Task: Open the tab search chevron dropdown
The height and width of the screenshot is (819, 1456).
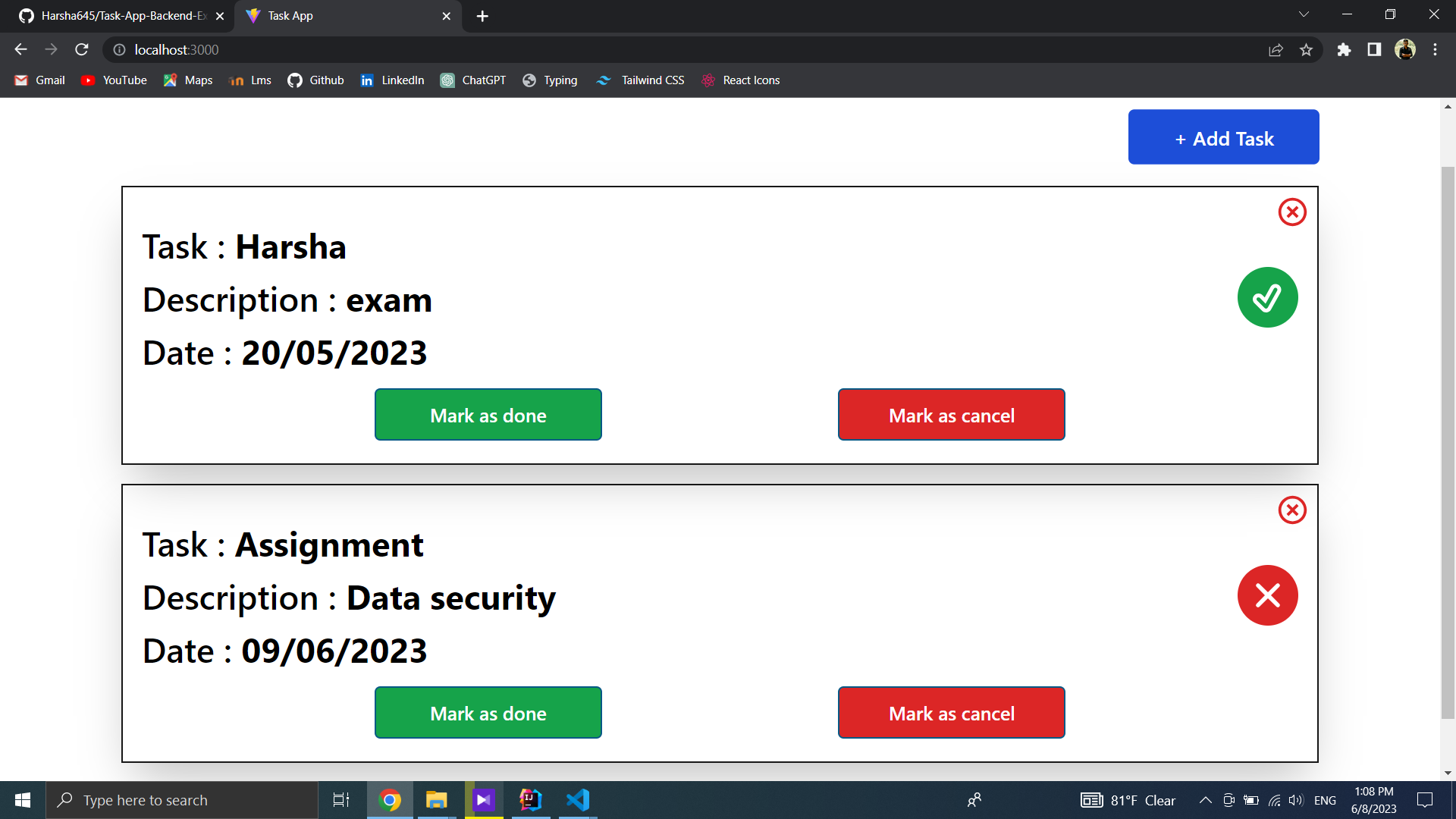Action: (1303, 14)
